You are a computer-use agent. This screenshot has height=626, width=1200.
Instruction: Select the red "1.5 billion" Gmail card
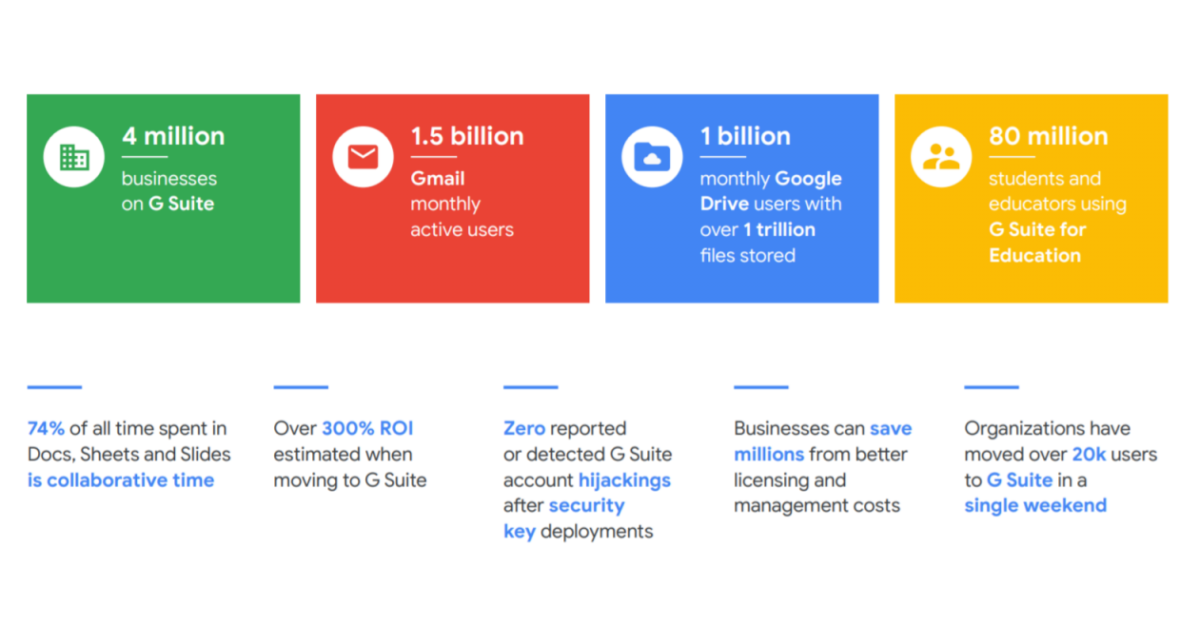452,198
